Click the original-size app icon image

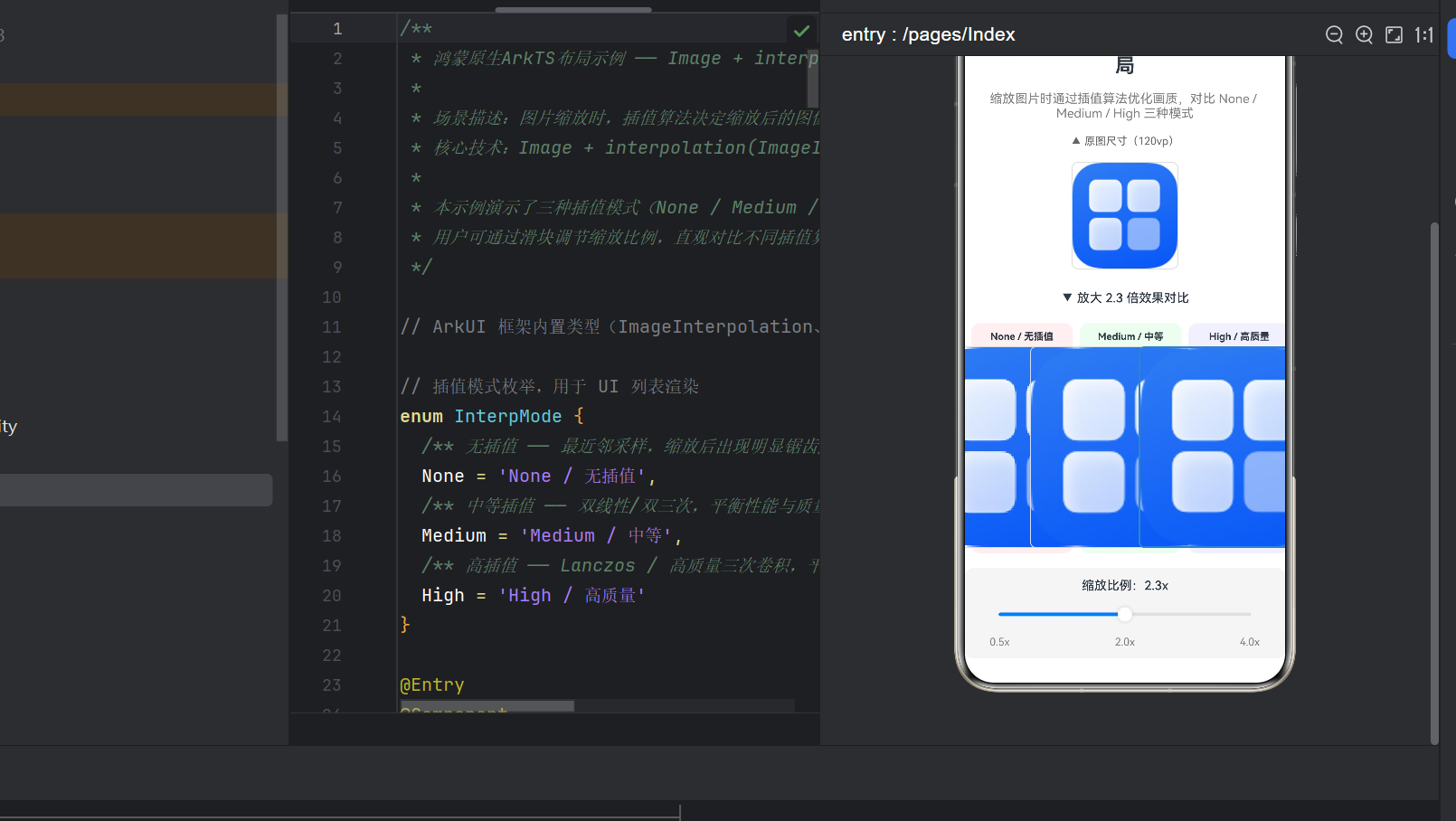1125,215
